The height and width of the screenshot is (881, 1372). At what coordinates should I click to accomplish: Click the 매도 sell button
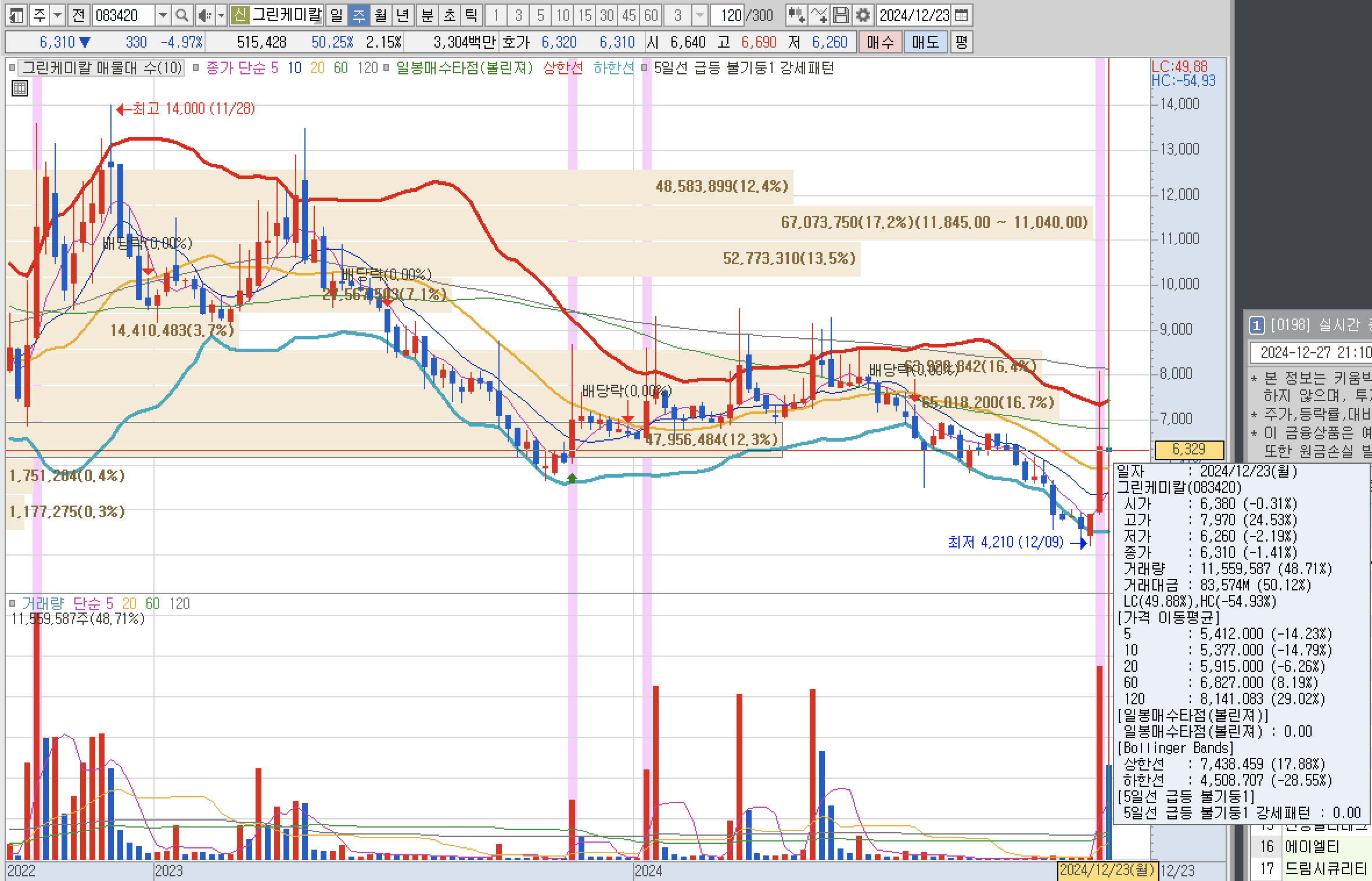[x=925, y=42]
